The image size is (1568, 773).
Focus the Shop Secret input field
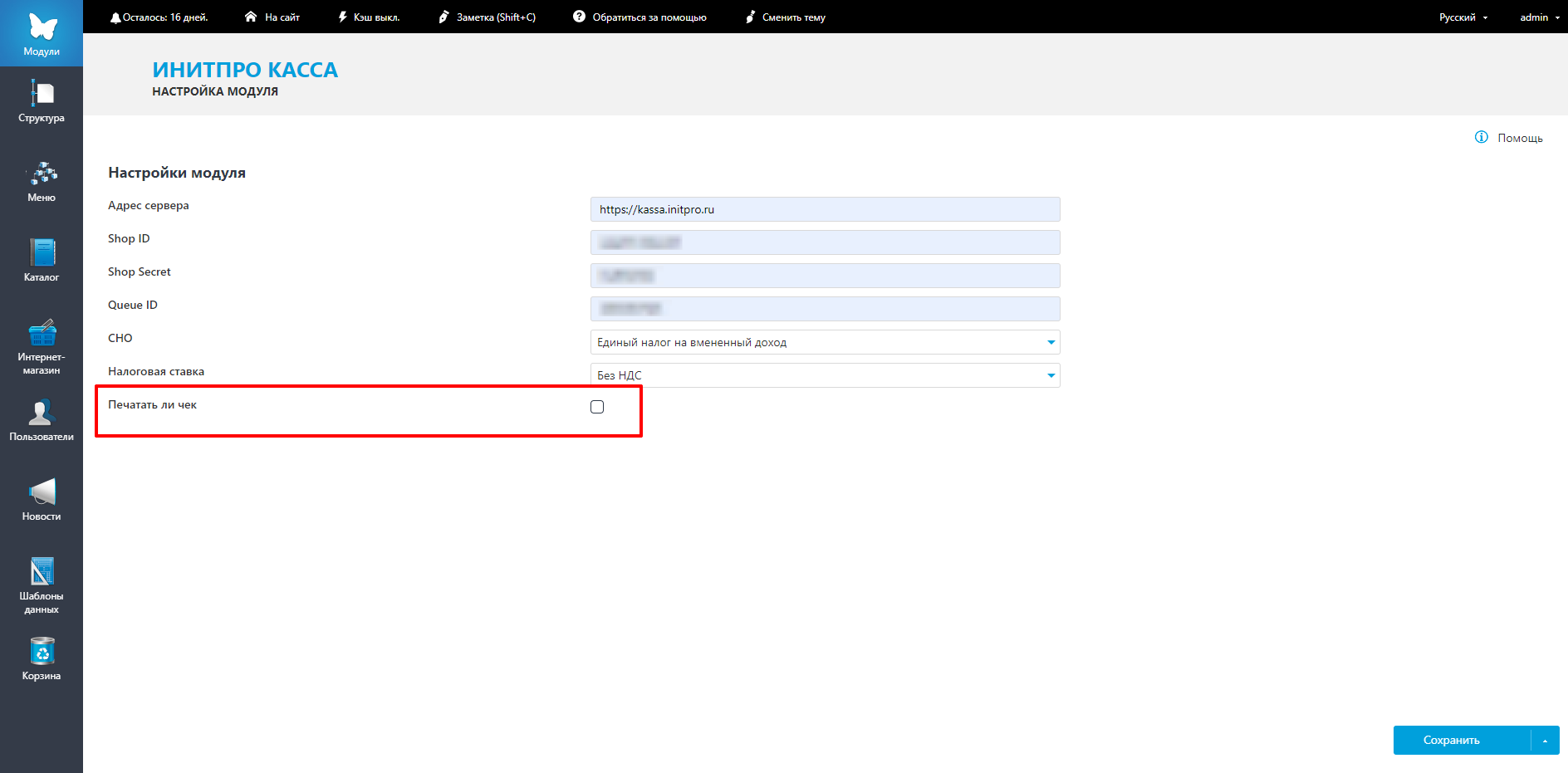pyautogui.click(x=826, y=276)
